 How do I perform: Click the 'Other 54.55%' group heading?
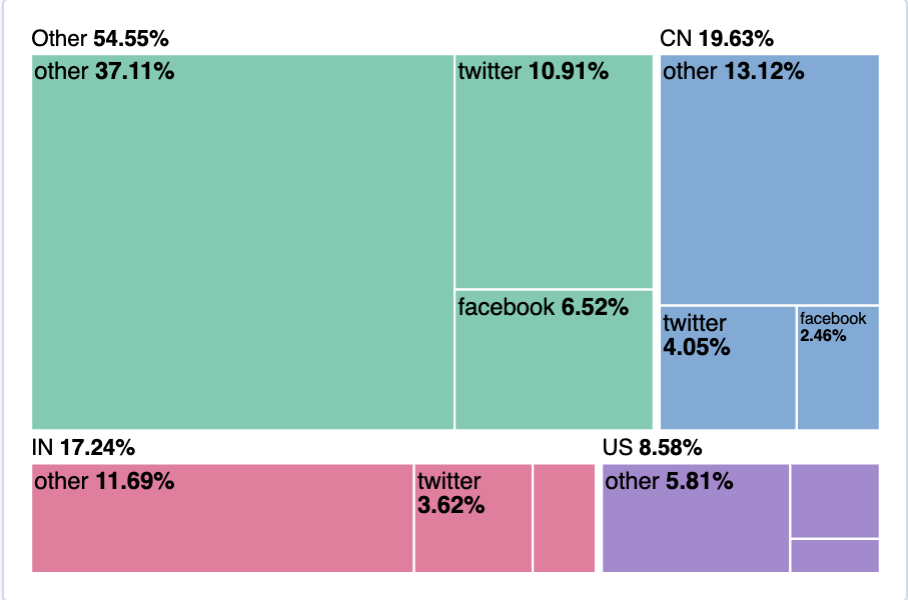tap(100, 39)
